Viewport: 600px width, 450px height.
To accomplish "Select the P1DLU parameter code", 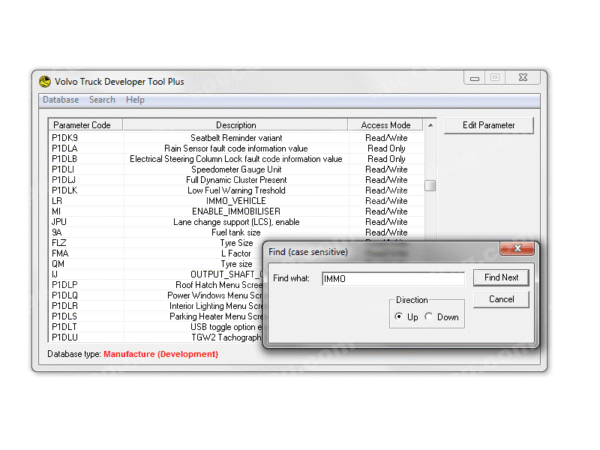I will (65, 338).
